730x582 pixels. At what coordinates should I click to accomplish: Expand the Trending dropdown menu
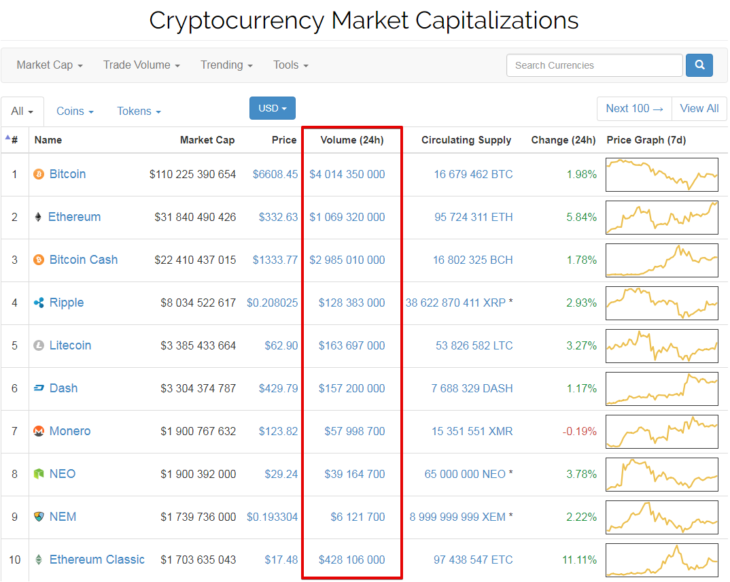[x=227, y=65]
